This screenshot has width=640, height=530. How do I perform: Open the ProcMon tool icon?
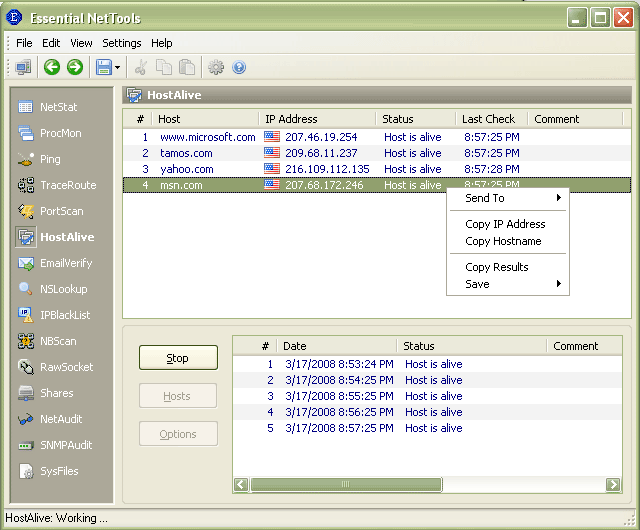point(26,133)
